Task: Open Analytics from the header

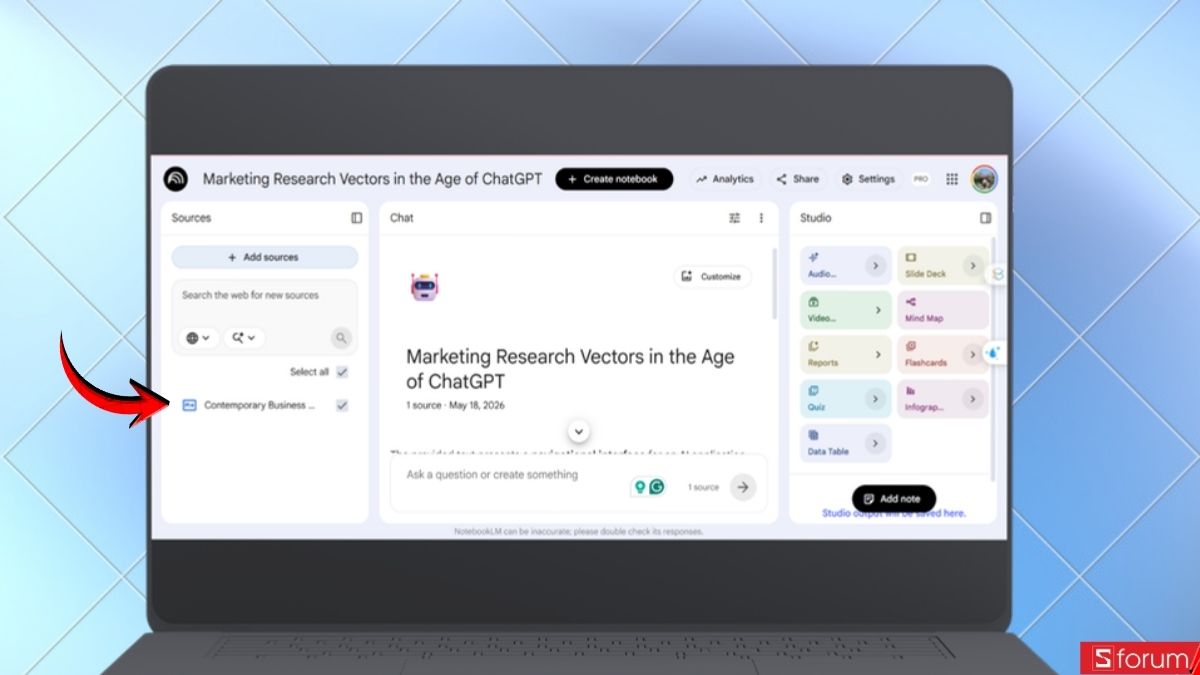Action: click(725, 179)
